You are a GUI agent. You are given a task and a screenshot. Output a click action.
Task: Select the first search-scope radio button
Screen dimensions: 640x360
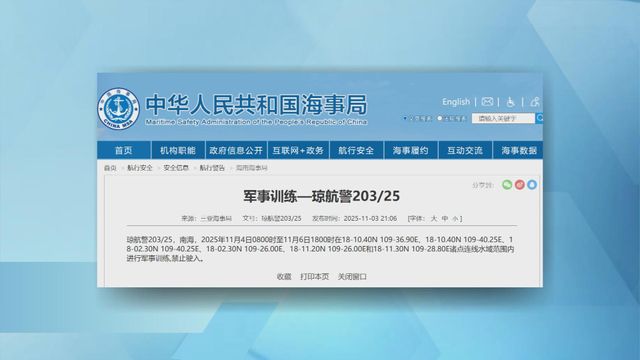(405, 118)
